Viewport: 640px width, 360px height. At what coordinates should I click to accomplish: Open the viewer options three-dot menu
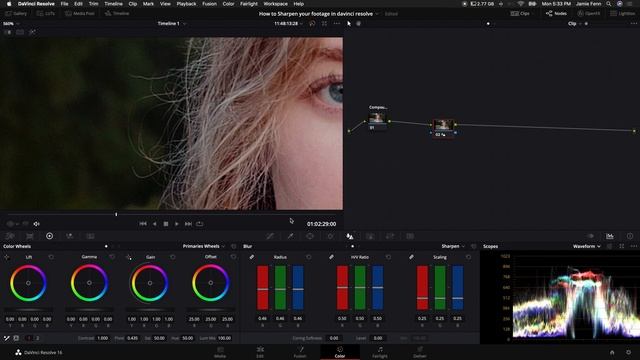tap(337, 24)
